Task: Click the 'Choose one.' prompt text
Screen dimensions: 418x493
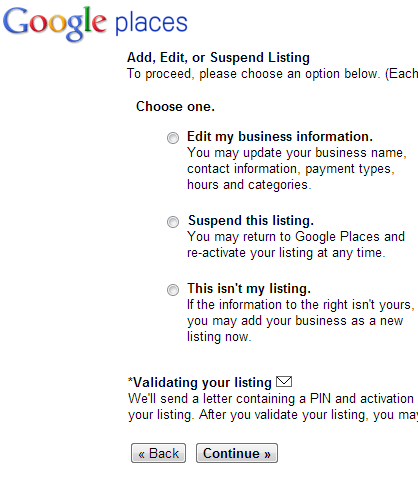Action: point(175,107)
